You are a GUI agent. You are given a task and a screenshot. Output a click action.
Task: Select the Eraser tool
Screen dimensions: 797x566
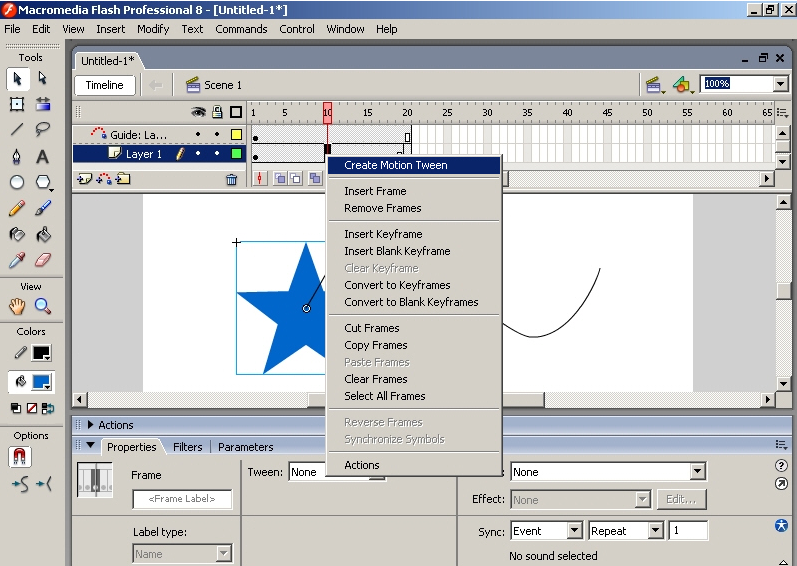point(43,261)
